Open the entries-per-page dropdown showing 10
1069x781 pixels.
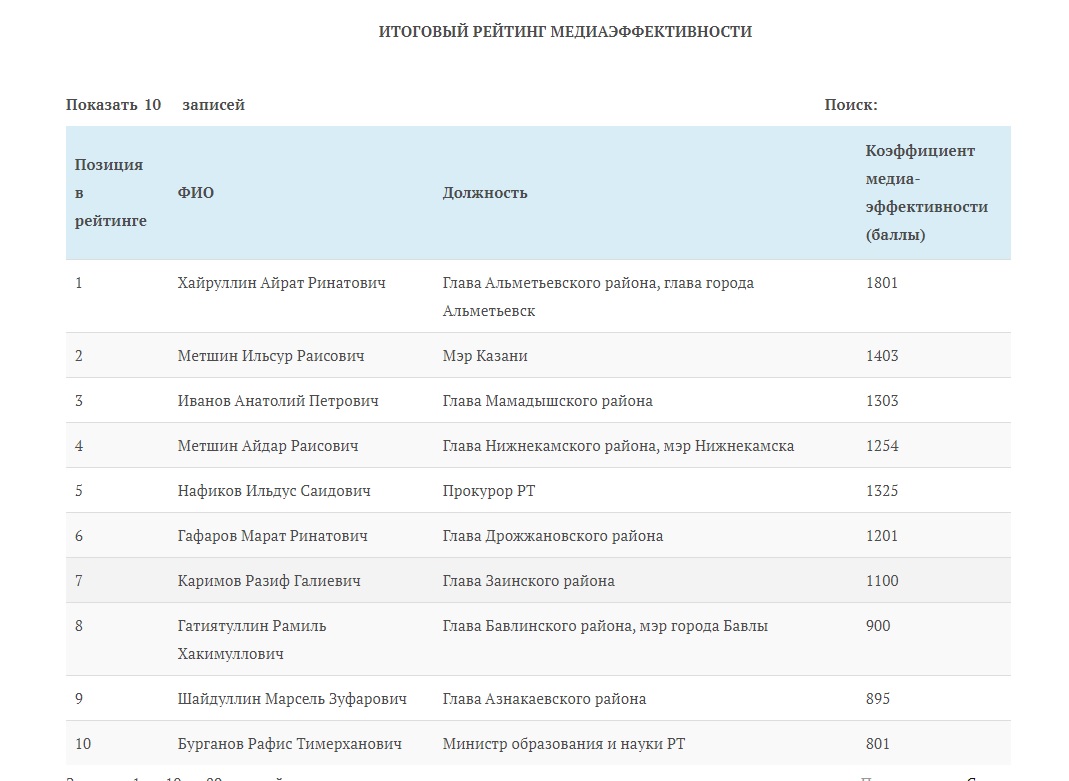[153, 105]
